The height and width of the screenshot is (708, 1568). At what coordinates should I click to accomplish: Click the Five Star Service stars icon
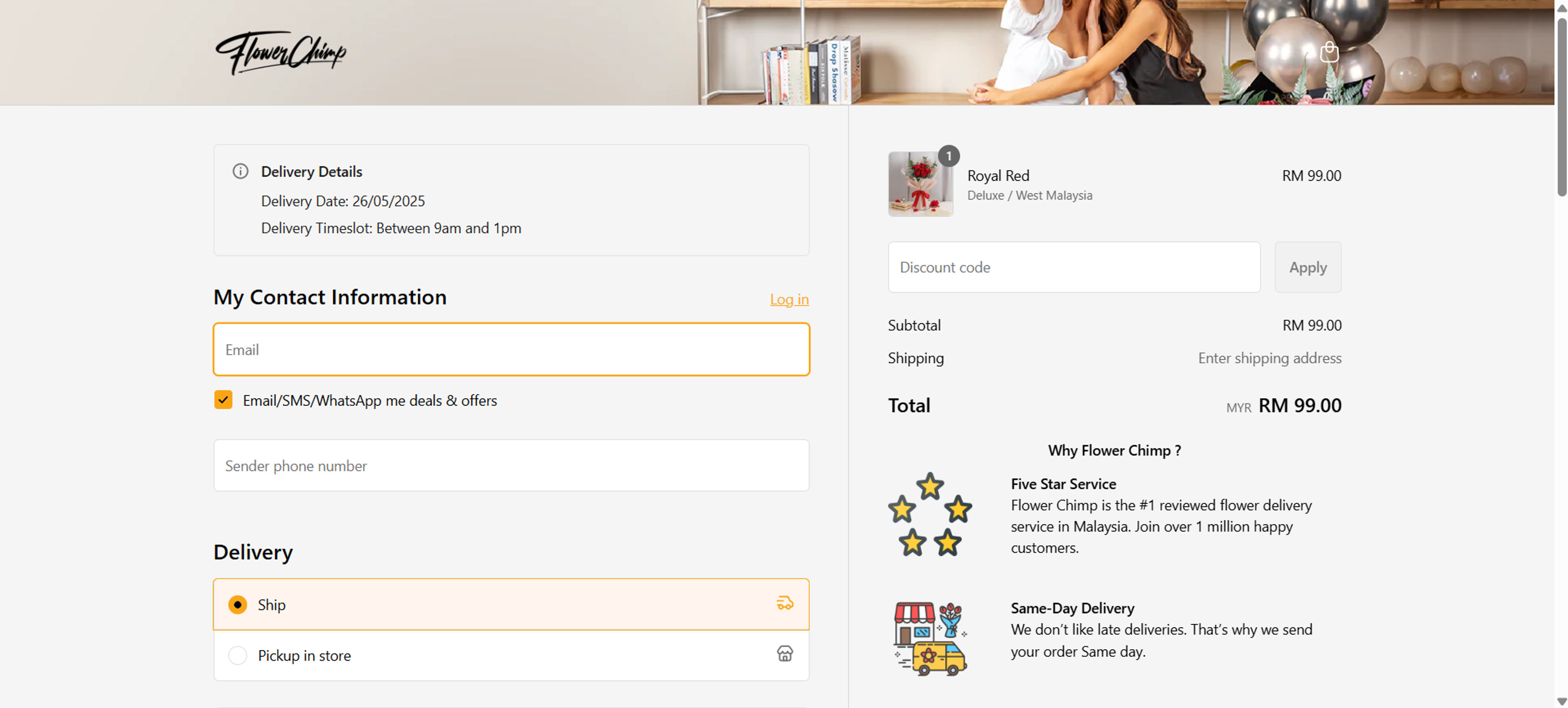(x=929, y=514)
